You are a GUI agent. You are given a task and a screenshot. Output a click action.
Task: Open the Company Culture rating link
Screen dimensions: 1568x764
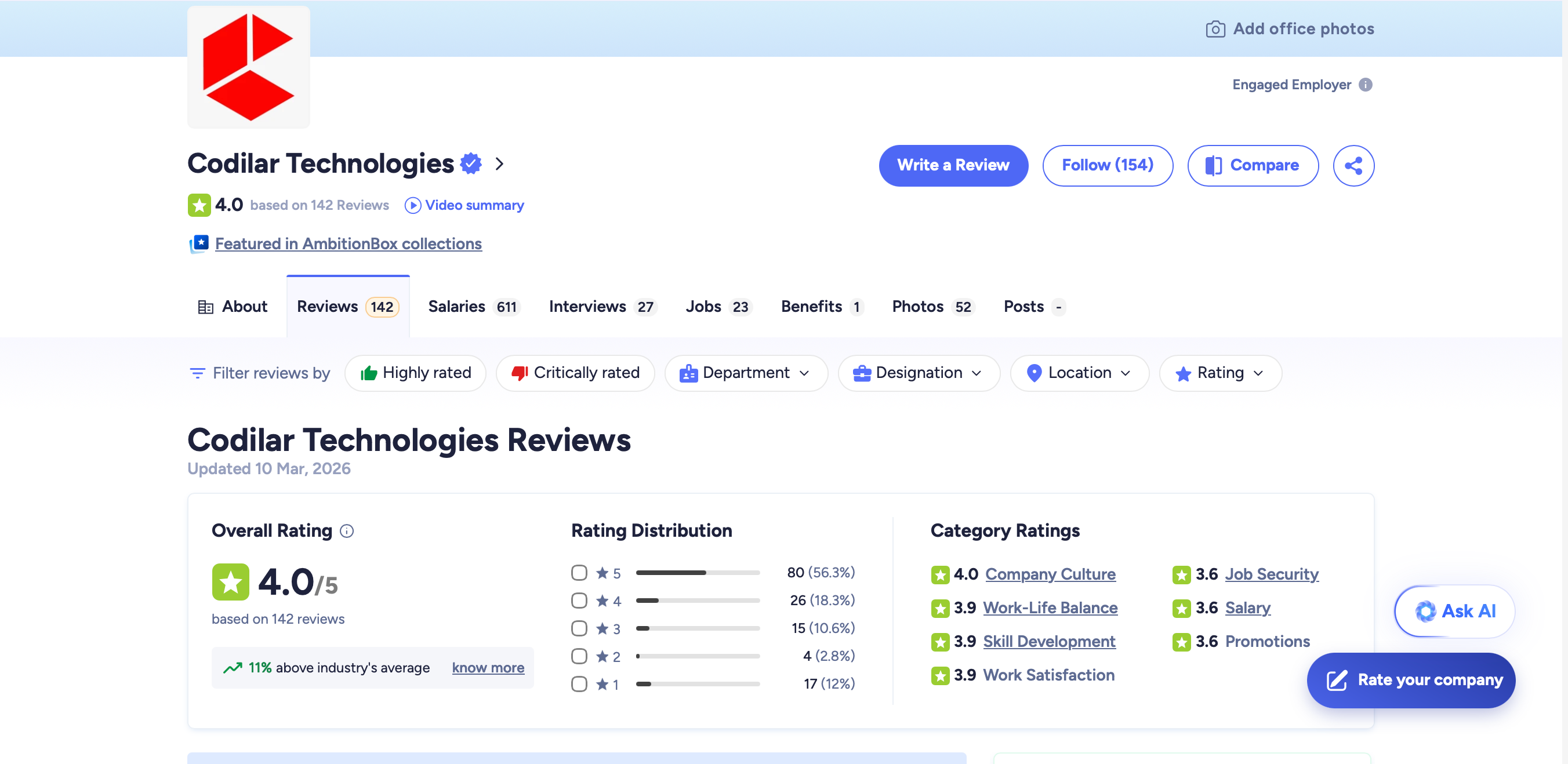coord(1050,574)
